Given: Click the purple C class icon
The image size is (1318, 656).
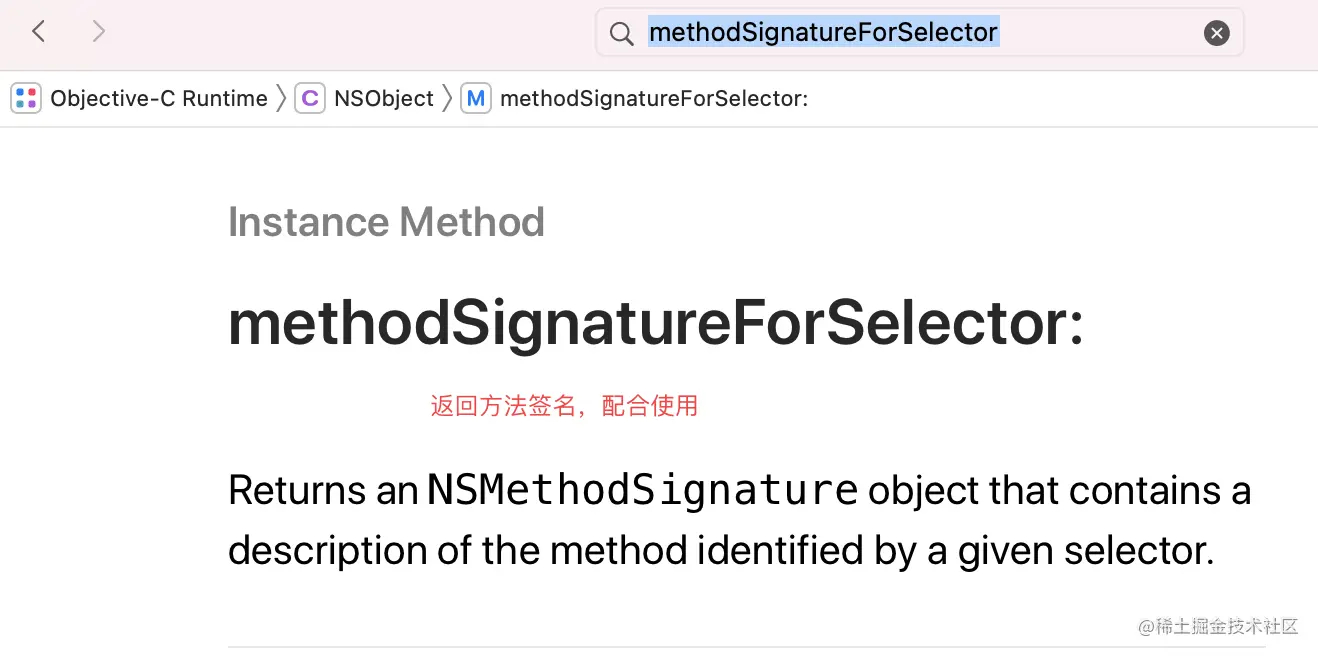Looking at the screenshot, I should pyautogui.click(x=310, y=98).
